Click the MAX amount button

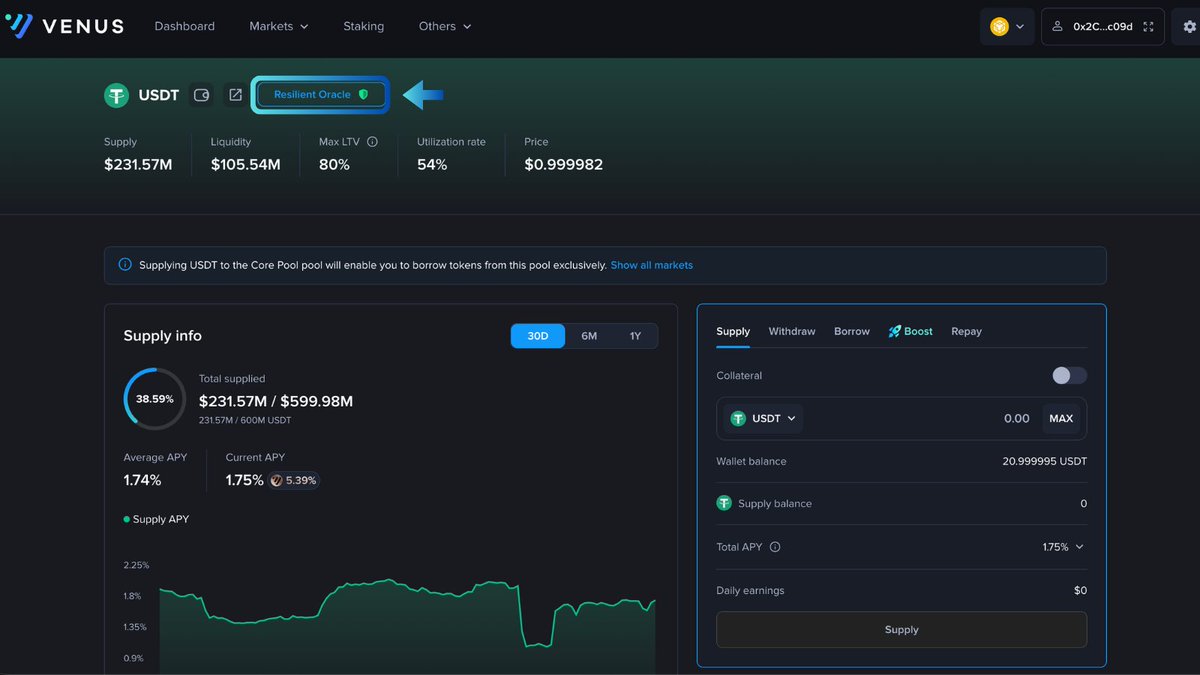(x=1061, y=418)
